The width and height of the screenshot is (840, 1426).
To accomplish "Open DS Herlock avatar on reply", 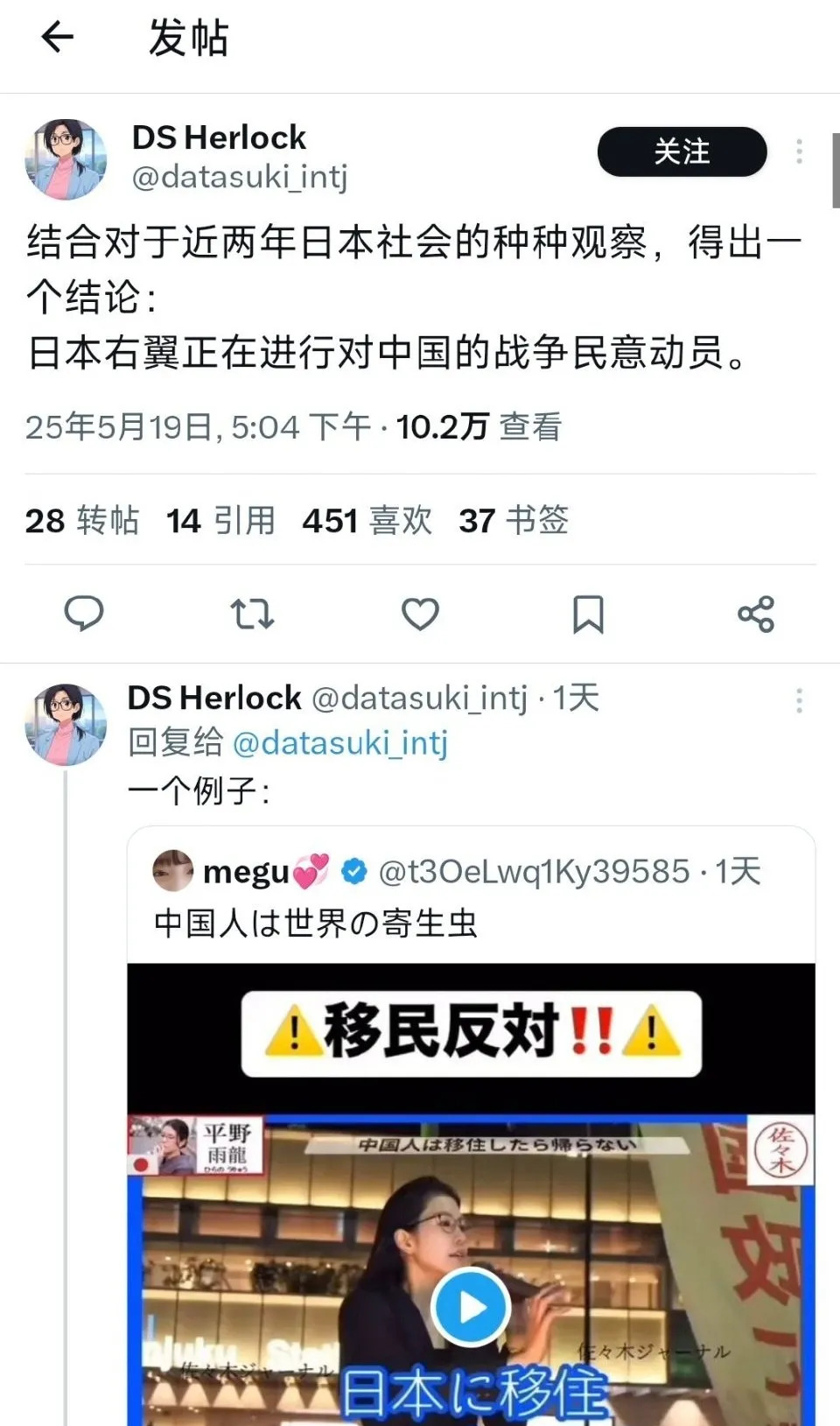I will pyautogui.click(x=66, y=724).
